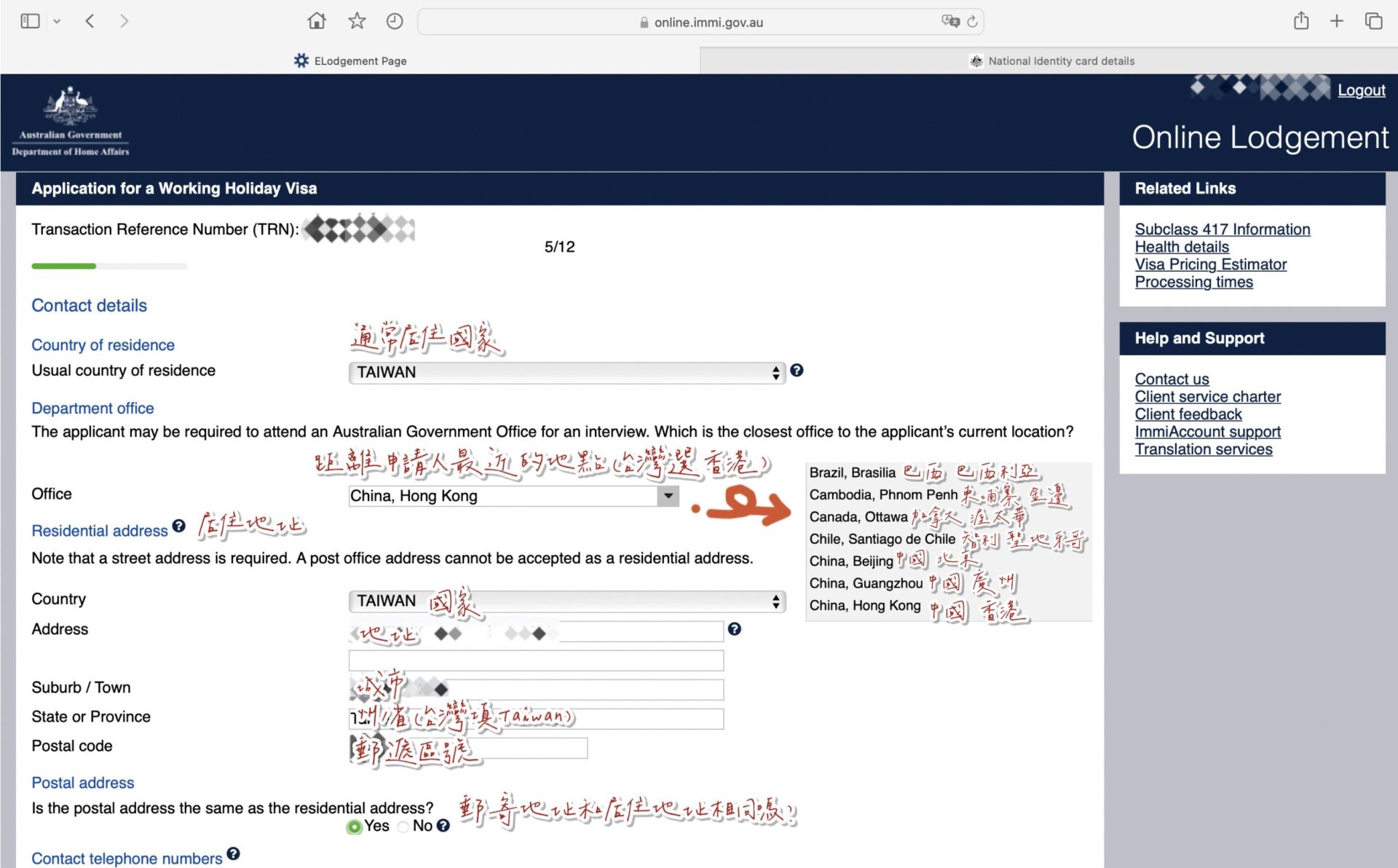Click the home icon in toolbar
The image size is (1398, 868).
317,21
